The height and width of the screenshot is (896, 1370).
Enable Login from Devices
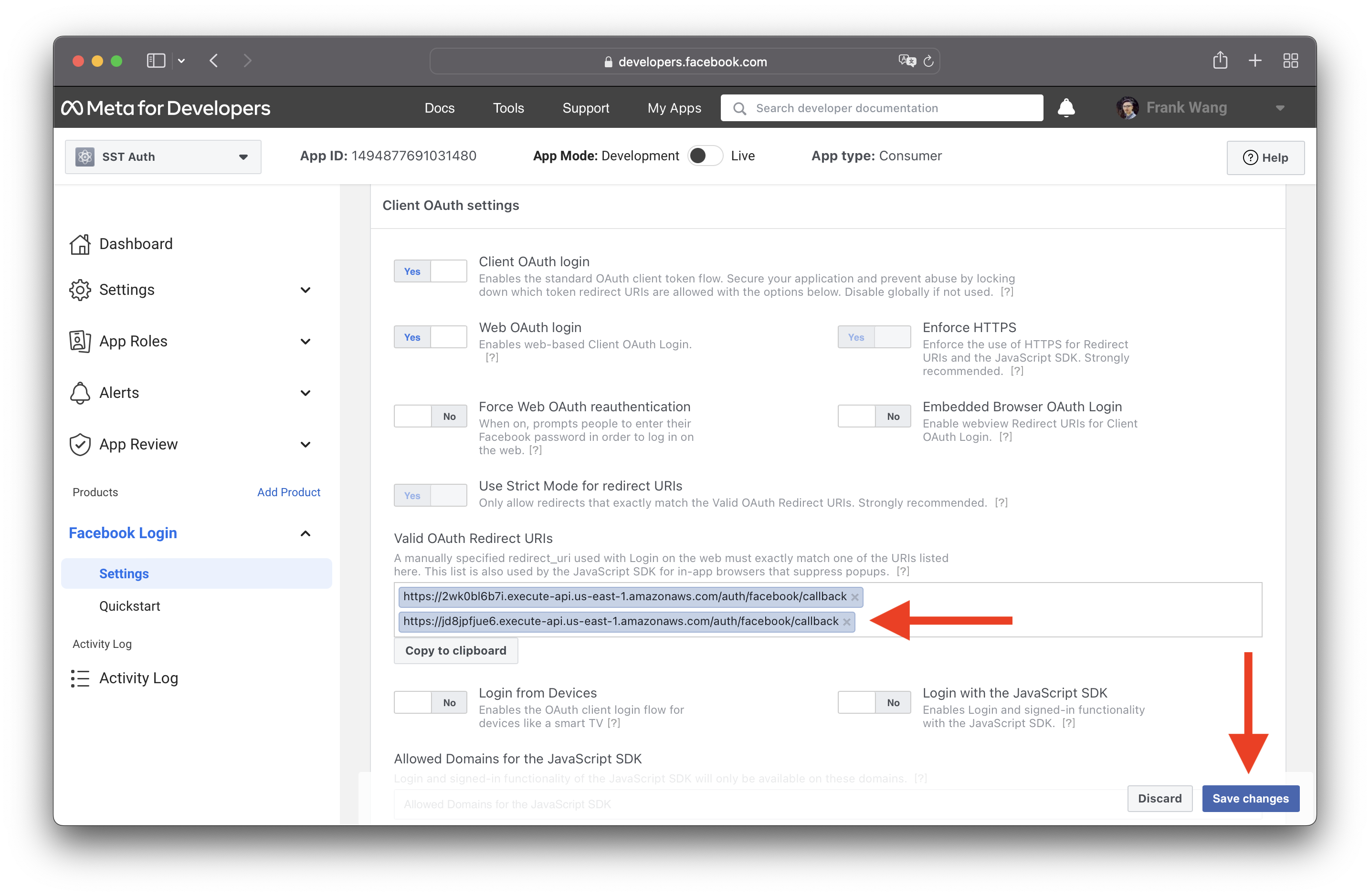click(x=430, y=703)
